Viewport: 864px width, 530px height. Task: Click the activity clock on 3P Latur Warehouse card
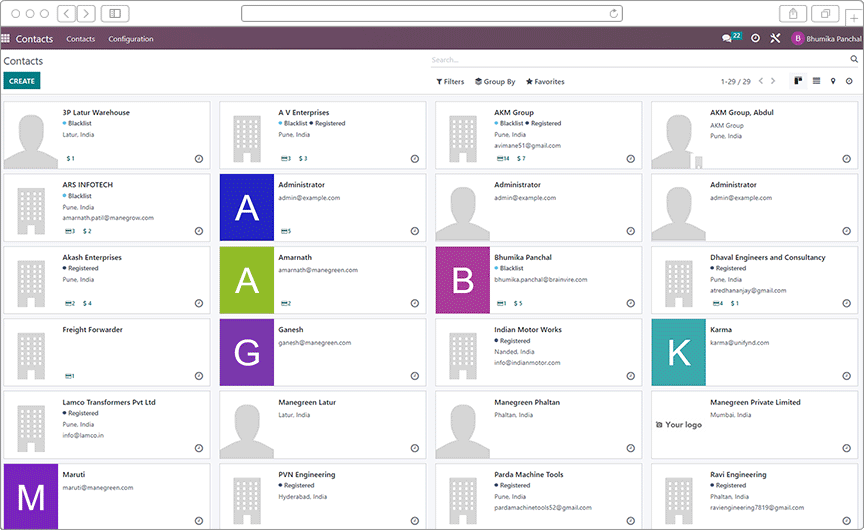point(198,158)
